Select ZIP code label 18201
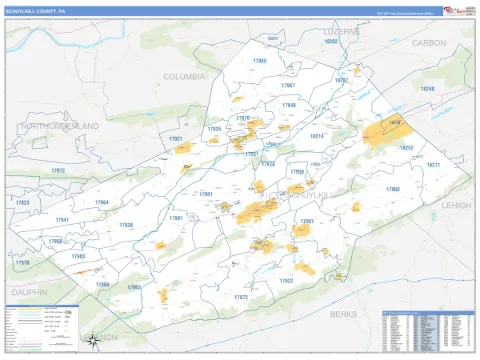Image resolution: width=480 pixels, height=360 pixels. coord(273,39)
